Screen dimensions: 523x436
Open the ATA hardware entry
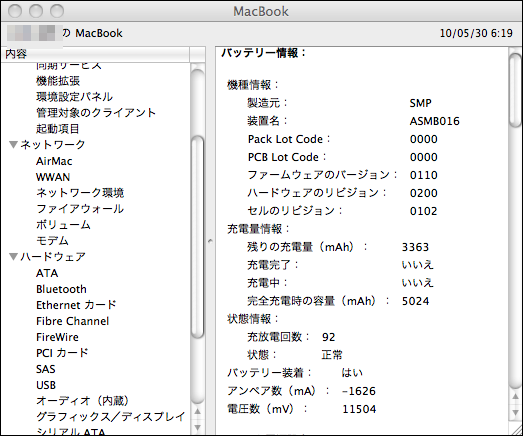click(47, 273)
